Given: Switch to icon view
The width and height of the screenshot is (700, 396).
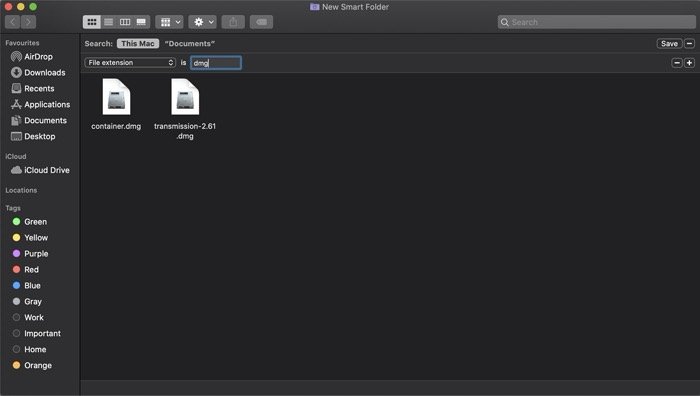Looking at the screenshot, I should [x=92, y=22].
